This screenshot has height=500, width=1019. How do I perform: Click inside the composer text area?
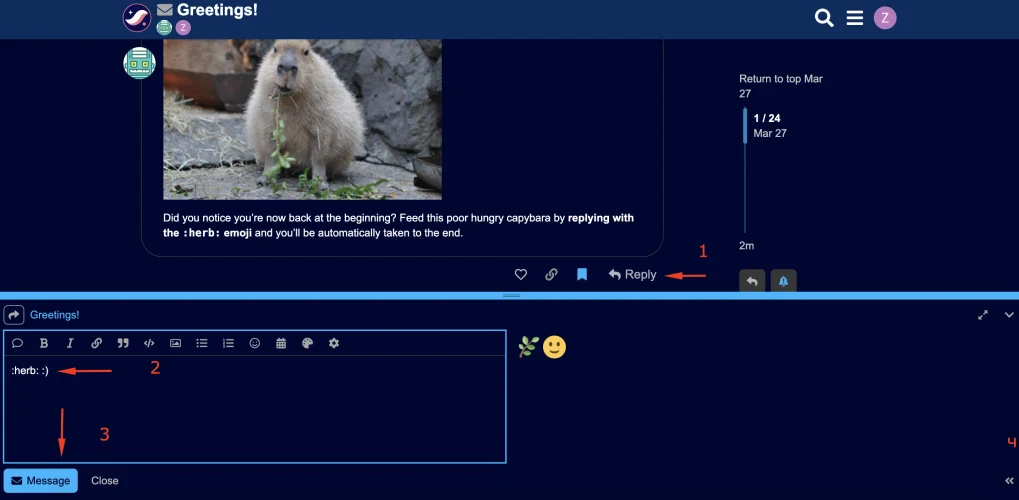[255, 409]
